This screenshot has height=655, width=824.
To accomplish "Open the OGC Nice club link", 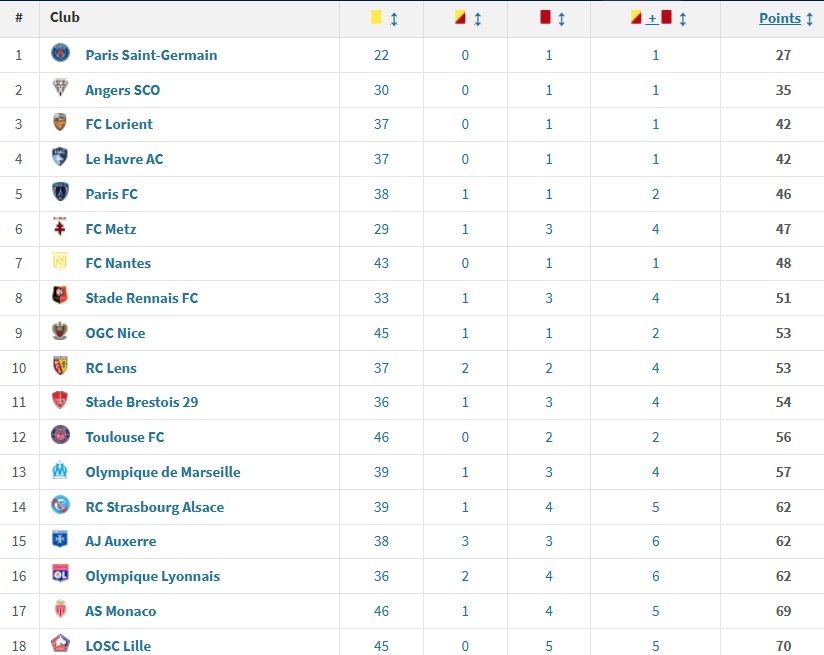I will [x=115, y=333].
